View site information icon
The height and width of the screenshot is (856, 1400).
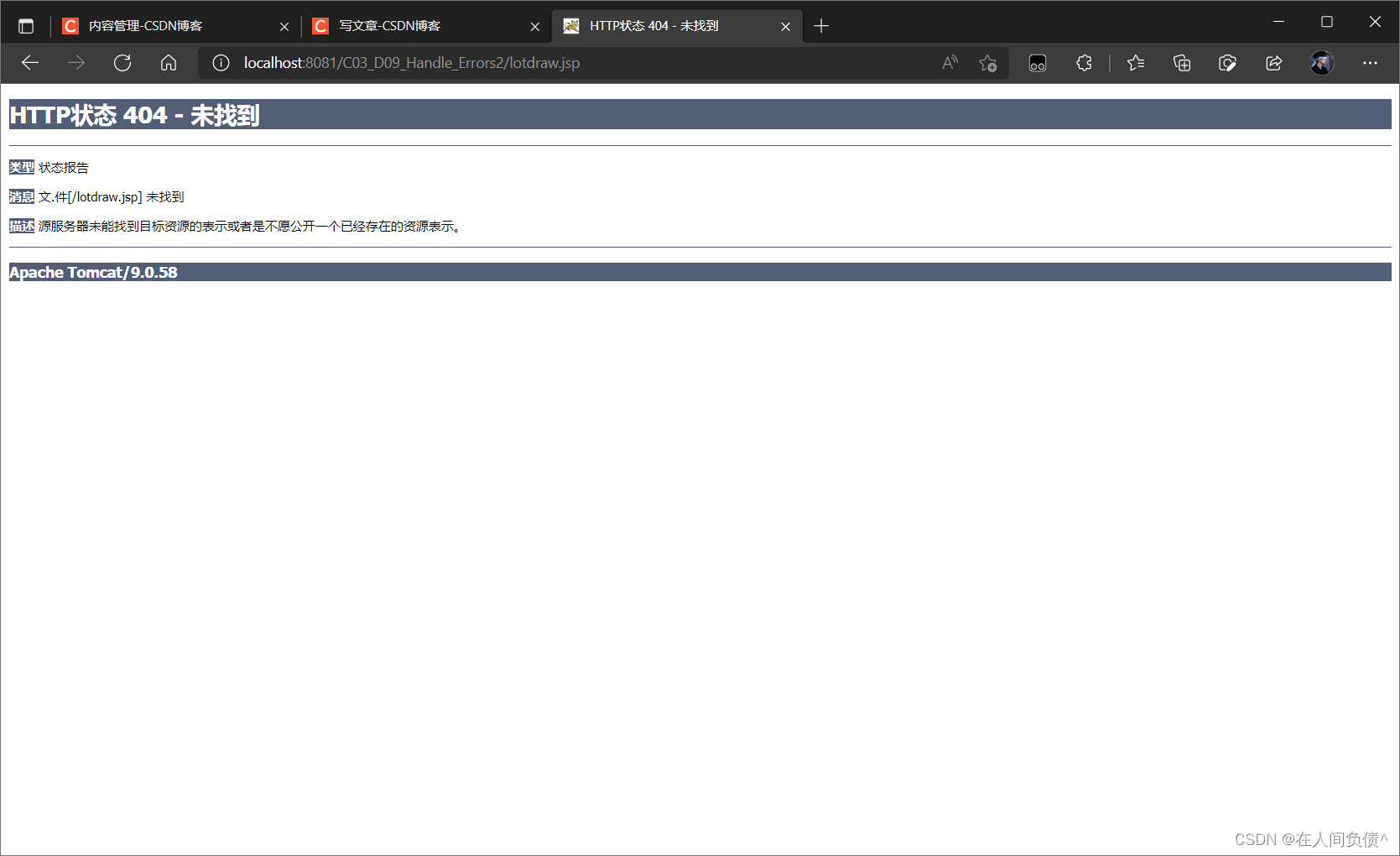point(221,63)
